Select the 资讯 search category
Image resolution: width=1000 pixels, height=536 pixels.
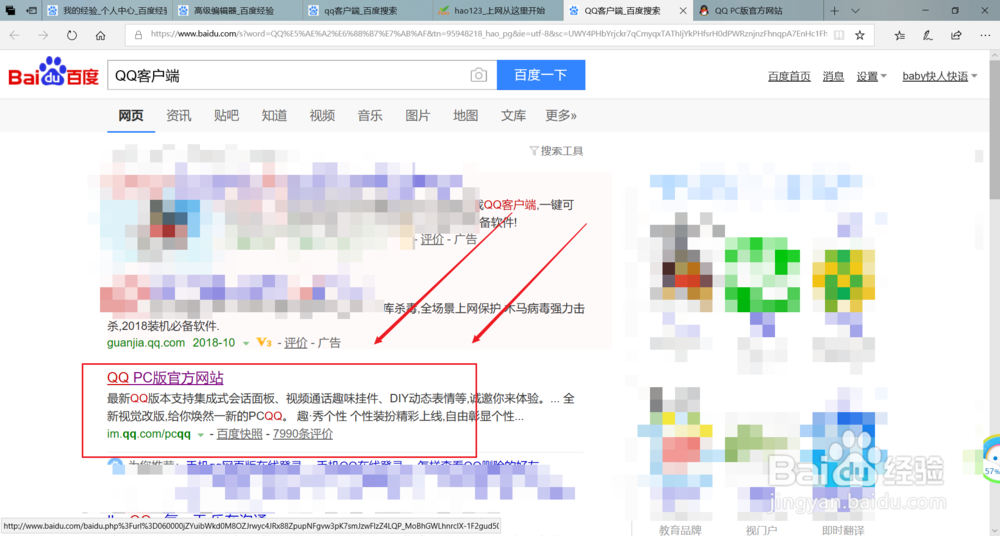click(x=179, y=115)
